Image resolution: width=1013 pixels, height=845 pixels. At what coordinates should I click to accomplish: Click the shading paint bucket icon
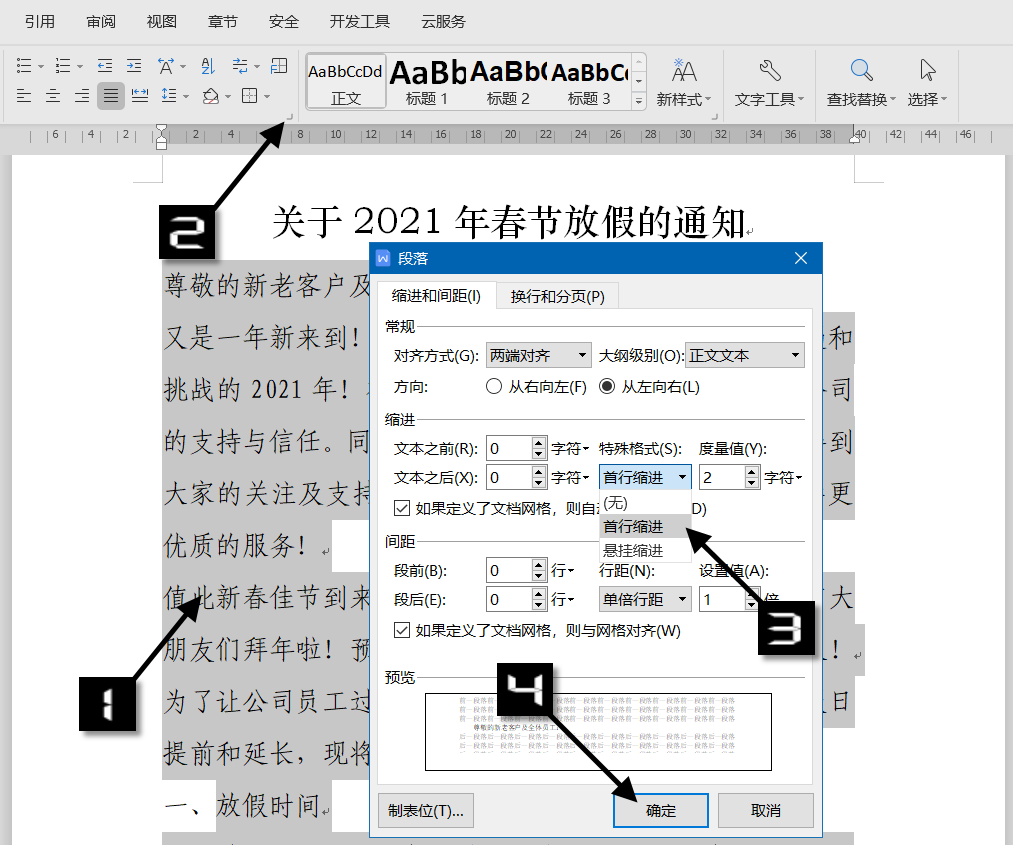click(211, 96)
